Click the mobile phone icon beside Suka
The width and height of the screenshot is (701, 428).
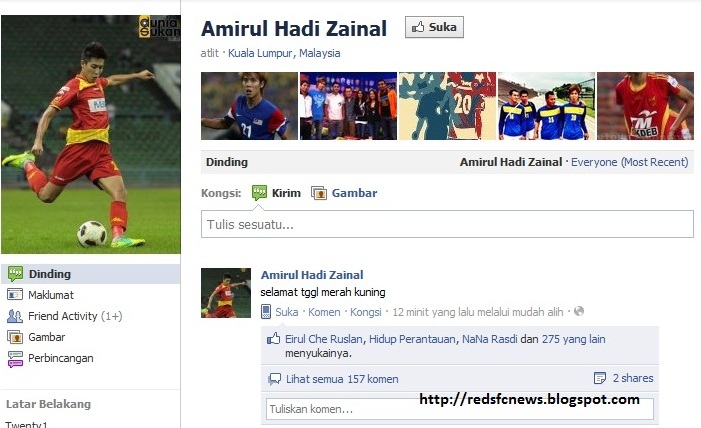click(x=266, y=311)
